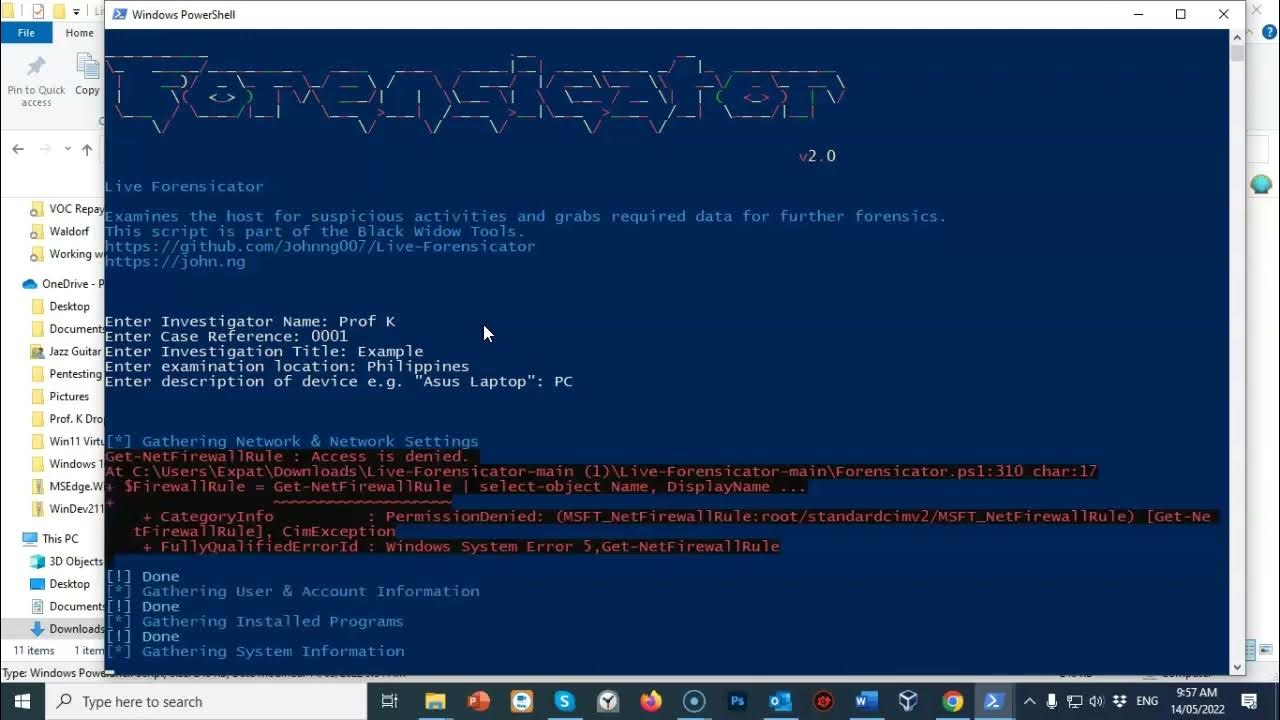
Task: Click the github.com Live-Forensicator URL text
Action: tap(320, 246)
